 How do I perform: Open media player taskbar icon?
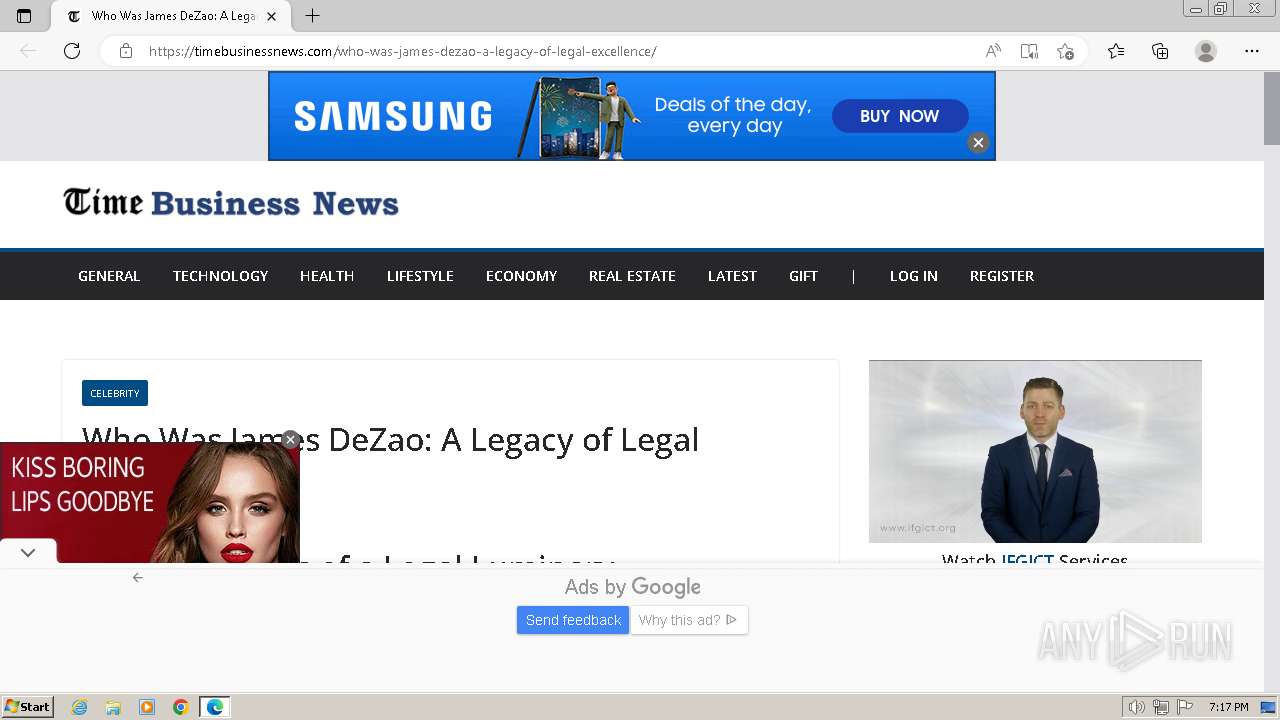[x=147, y=707]
